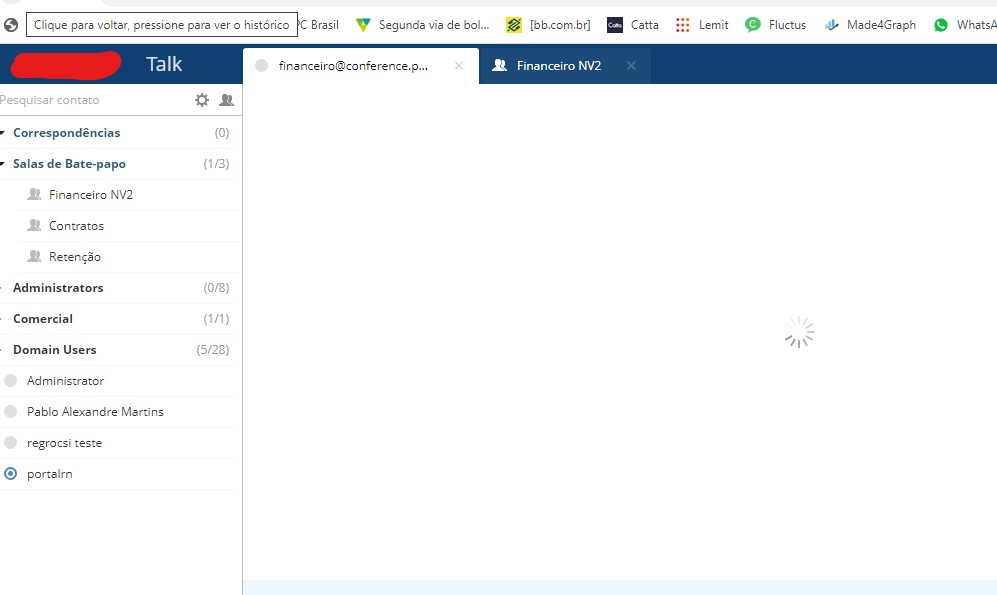Open the Segunda via de bol... bookmark
This screenshot has height=595, width=997.
click(423, 25)
